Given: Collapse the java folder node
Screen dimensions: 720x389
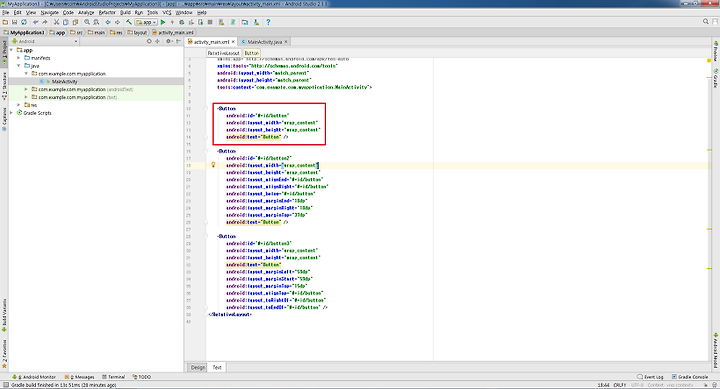Looking at the screenshot, I should pos(19,66).
